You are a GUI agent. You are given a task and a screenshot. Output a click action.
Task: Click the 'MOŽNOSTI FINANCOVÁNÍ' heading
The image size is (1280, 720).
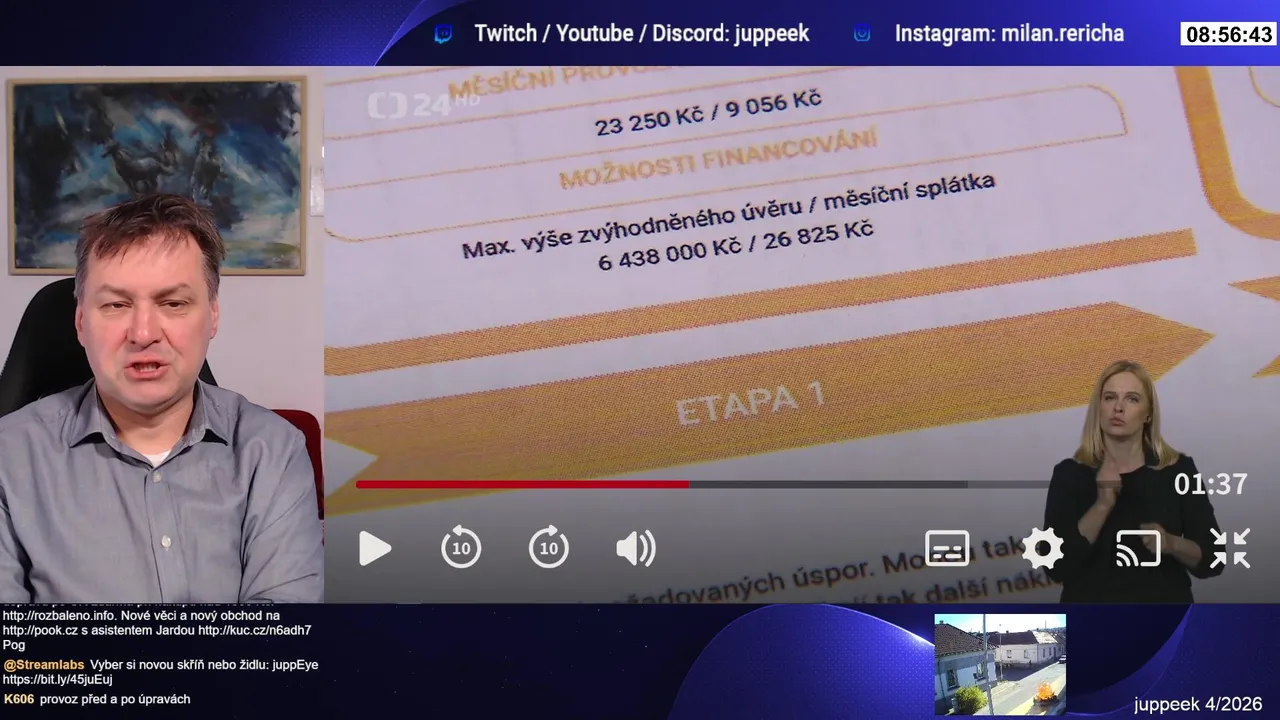coord(717,160)
